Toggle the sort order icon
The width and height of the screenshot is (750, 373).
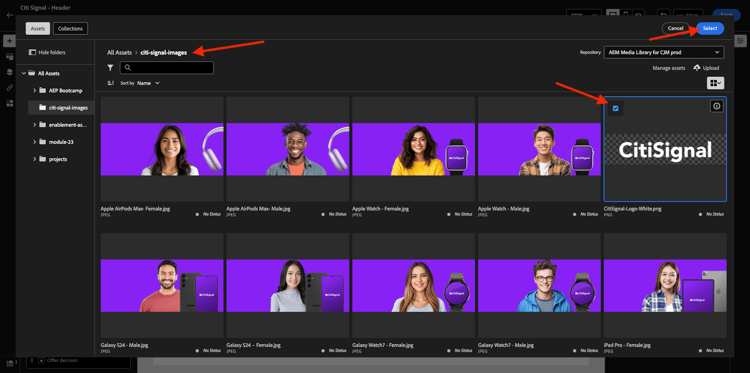(111, 83)
